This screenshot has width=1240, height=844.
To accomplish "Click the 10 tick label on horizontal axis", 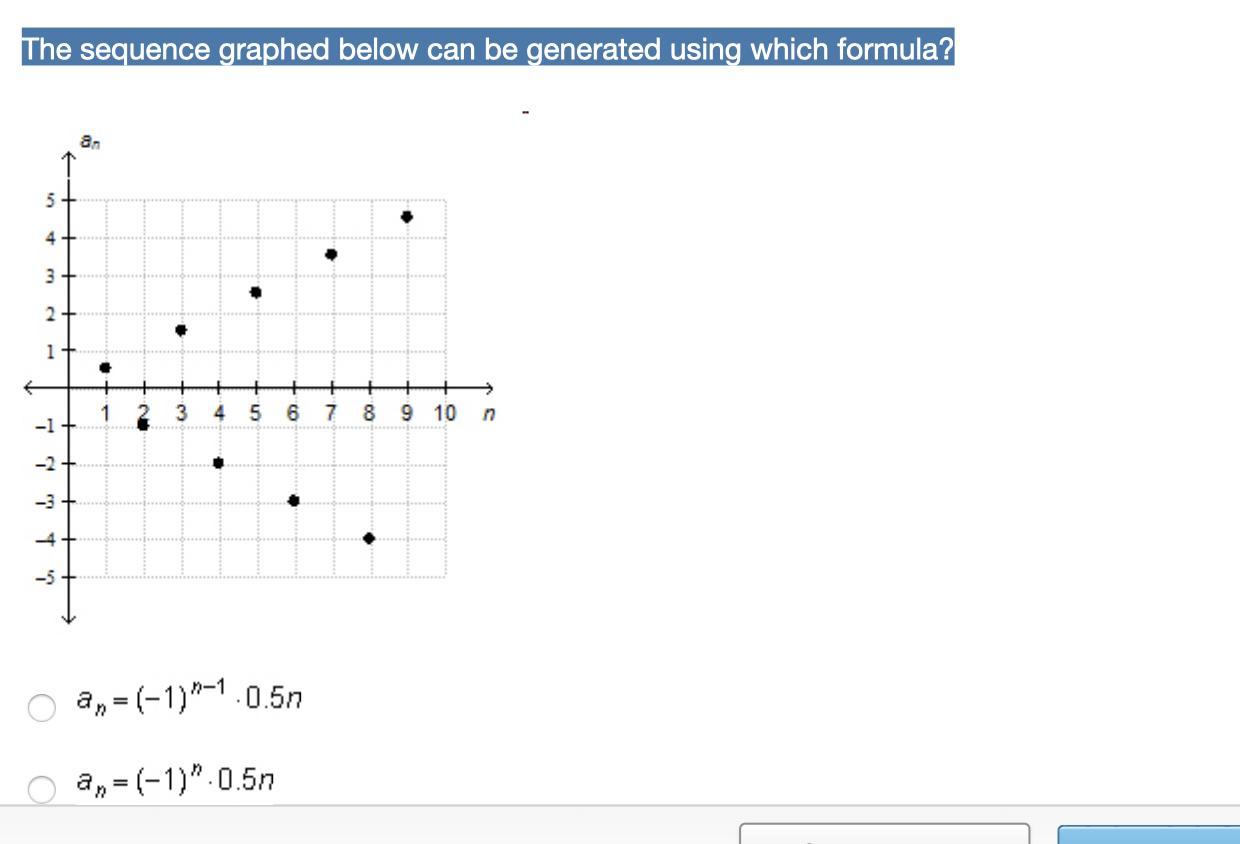I will click(445, 413).
